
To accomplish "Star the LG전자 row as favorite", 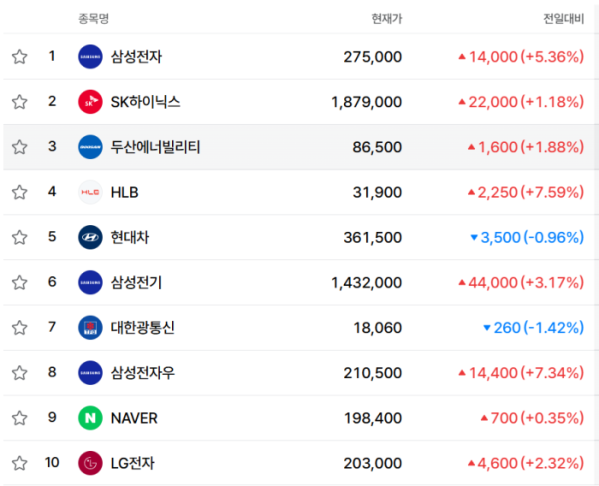I will (19, 463).
